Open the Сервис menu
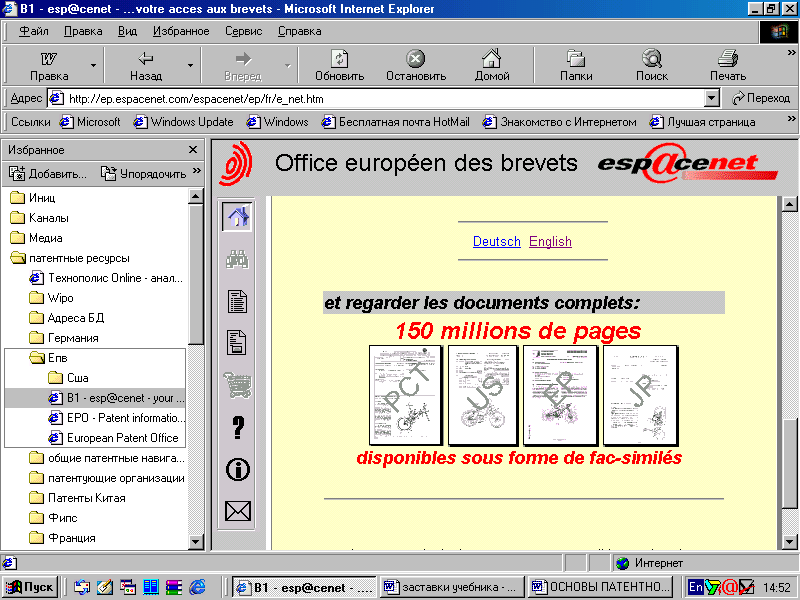 [243, 31]
